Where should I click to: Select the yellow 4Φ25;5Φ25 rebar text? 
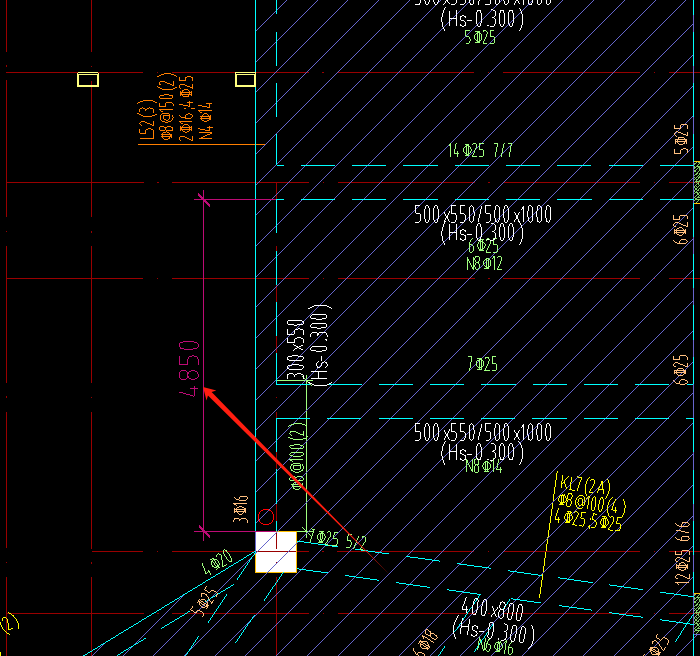[x=588, y=521]
